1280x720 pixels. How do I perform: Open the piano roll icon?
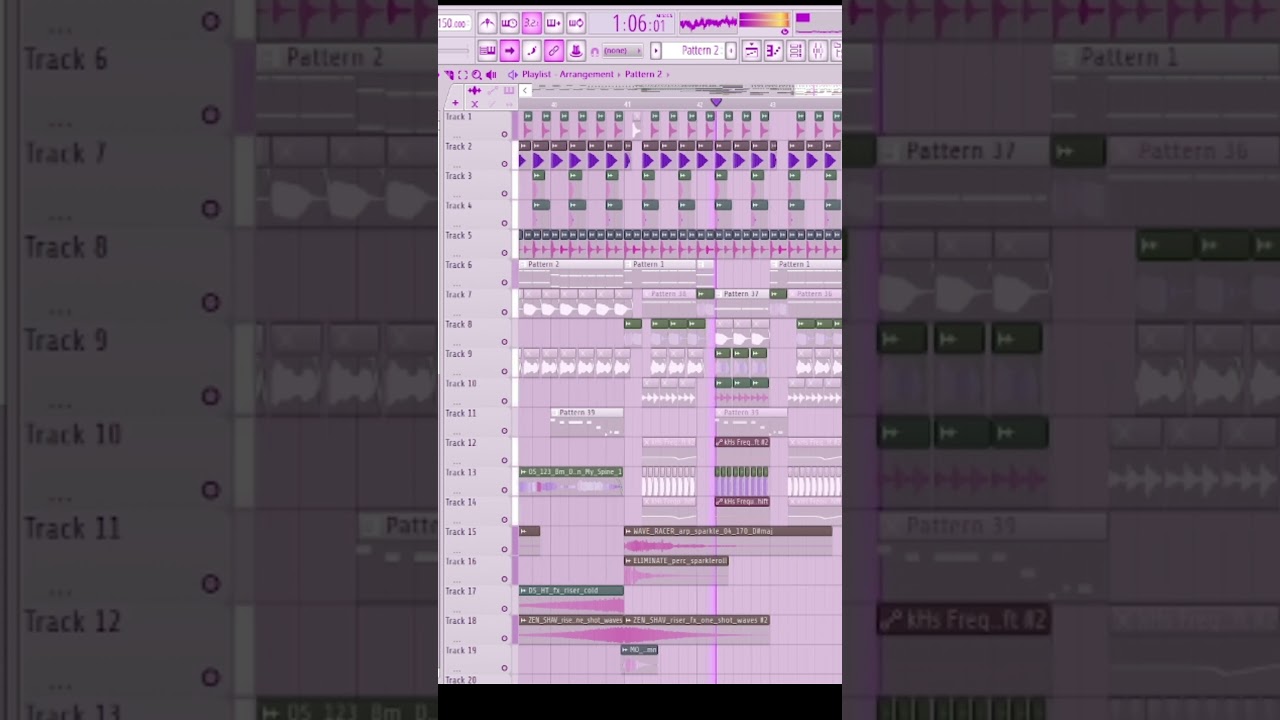tap(773, 51)
